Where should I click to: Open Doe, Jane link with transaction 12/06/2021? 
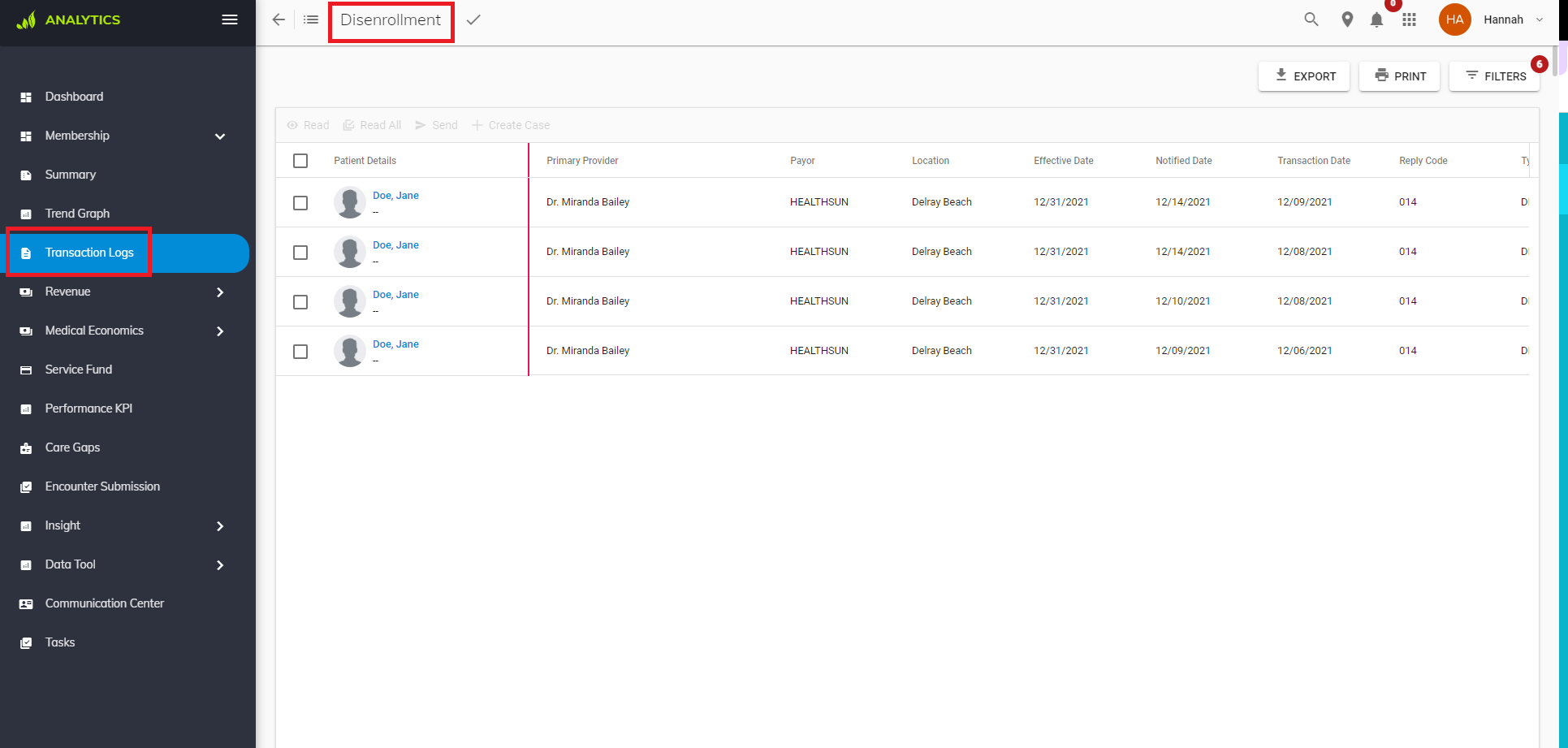tap(395, 344)
